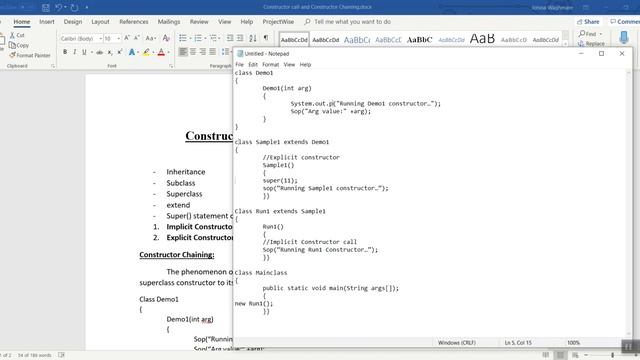640x360 pixels.
Task: Align text left
Action: click(183, 52)
